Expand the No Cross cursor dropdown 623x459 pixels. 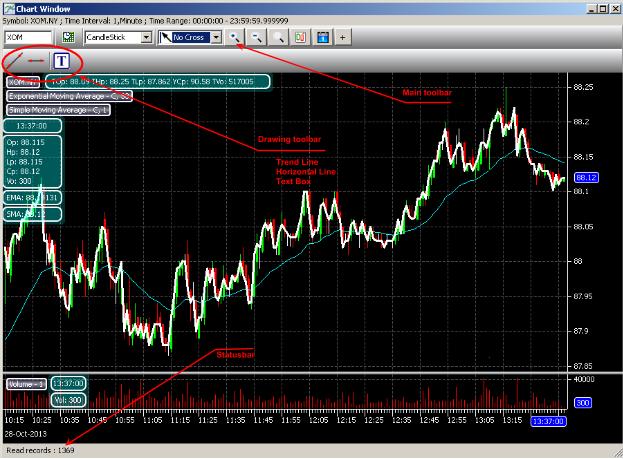[x=215, y=37]
